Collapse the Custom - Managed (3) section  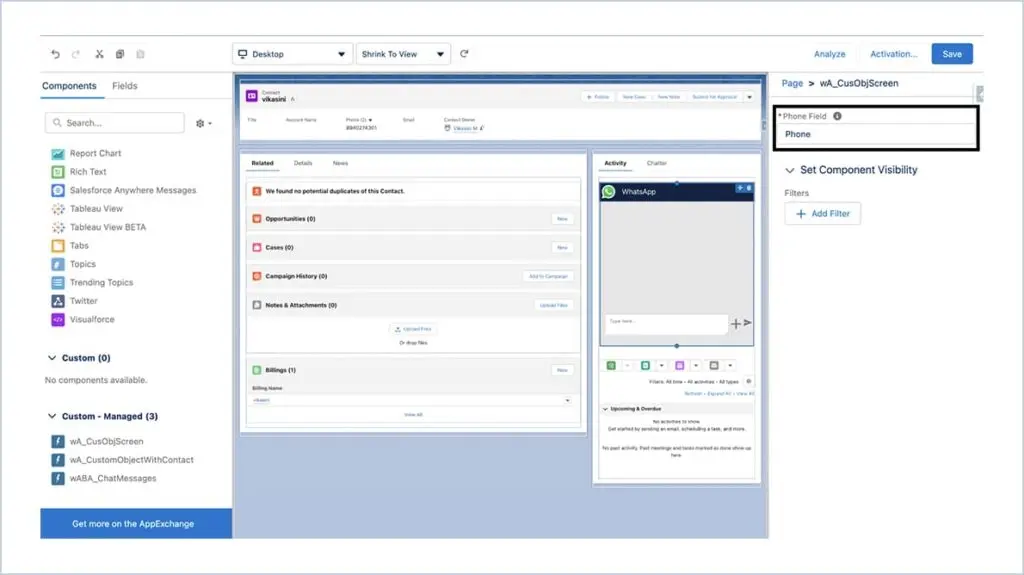[x=52, y=416]
